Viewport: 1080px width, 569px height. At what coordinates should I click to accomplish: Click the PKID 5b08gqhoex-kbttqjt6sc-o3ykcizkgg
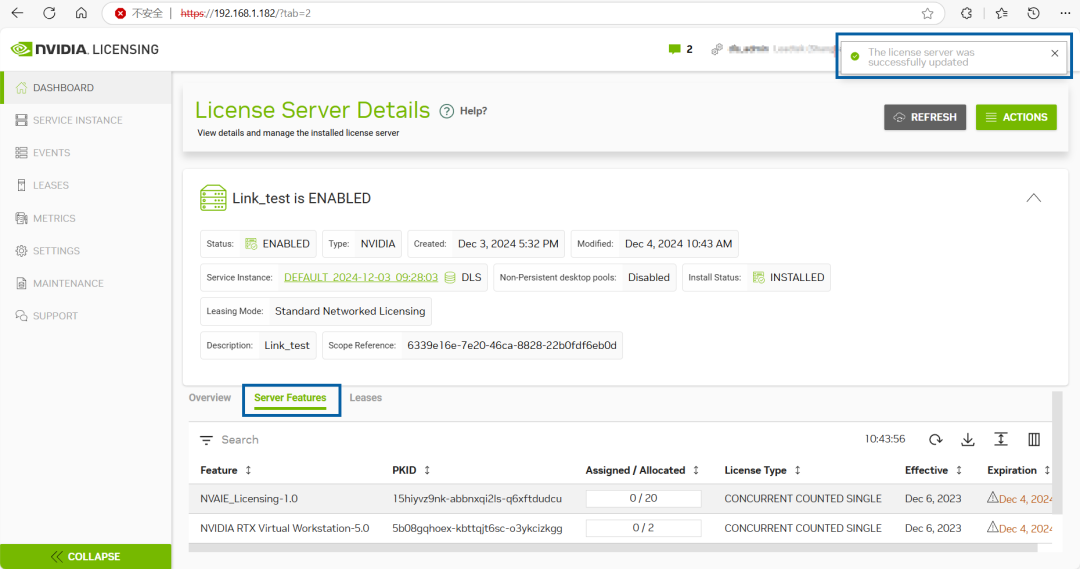coord(477,528)
